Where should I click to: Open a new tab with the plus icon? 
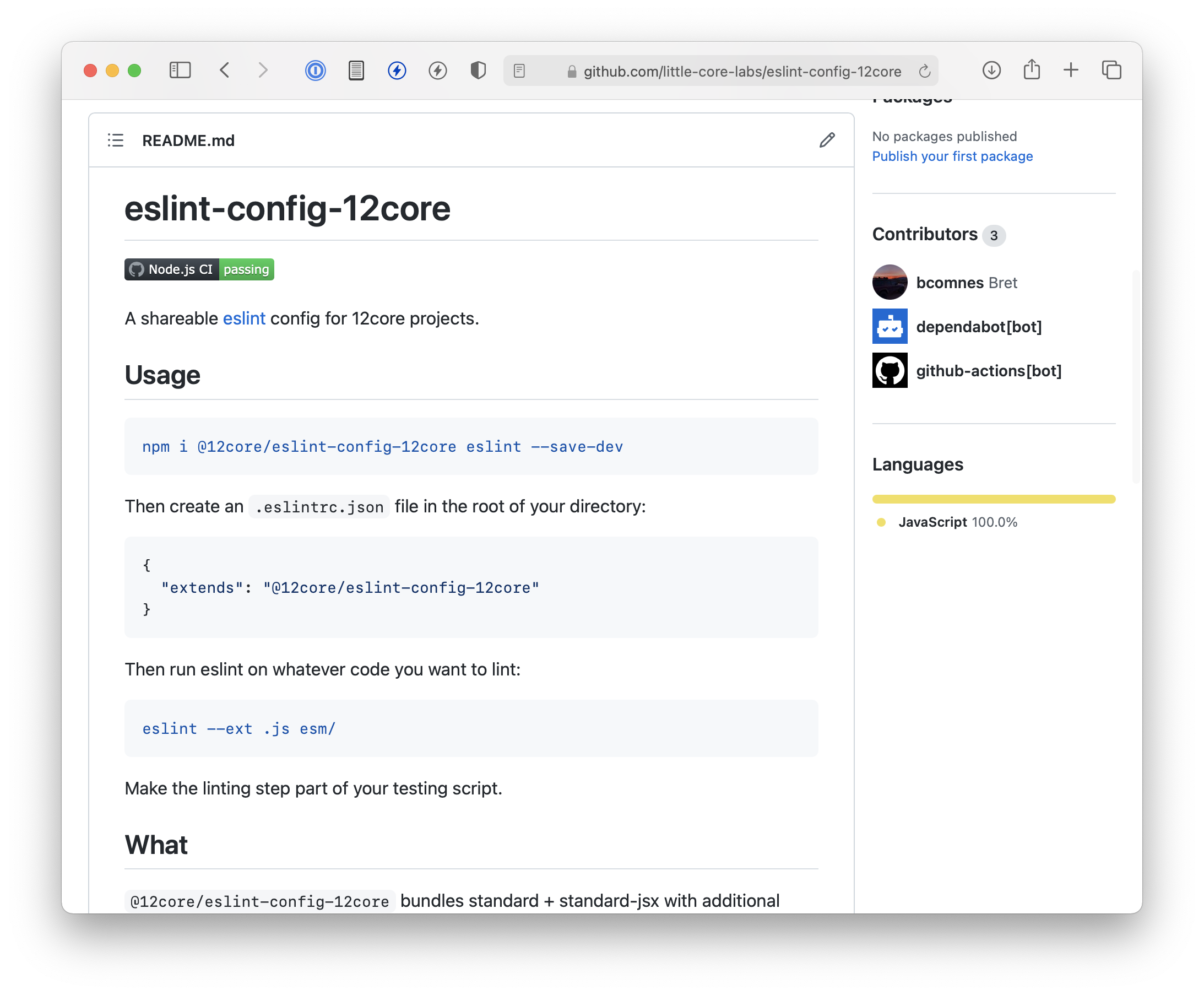(x=1071, y=70)
